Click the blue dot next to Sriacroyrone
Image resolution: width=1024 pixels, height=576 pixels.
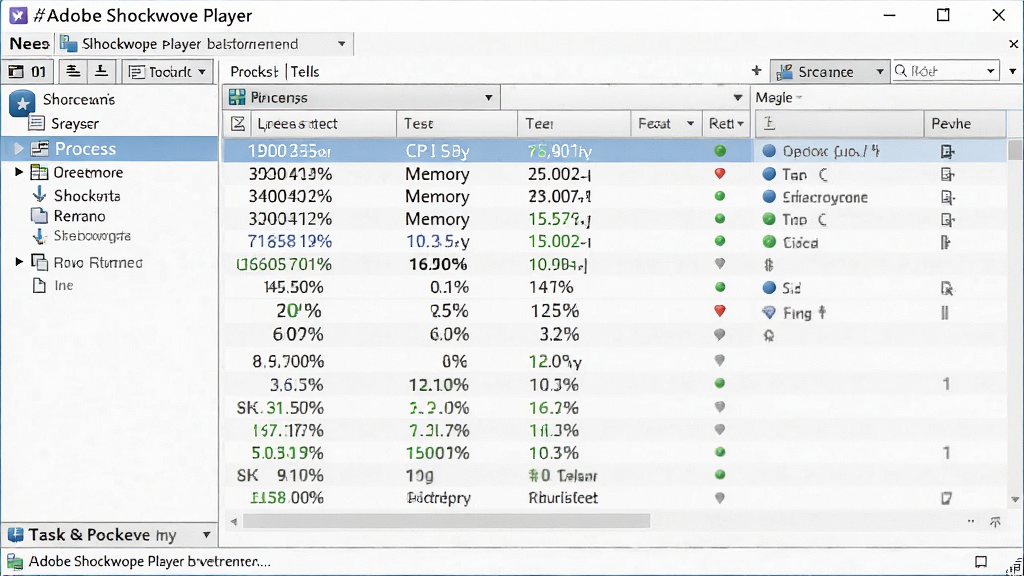(769, 196)
